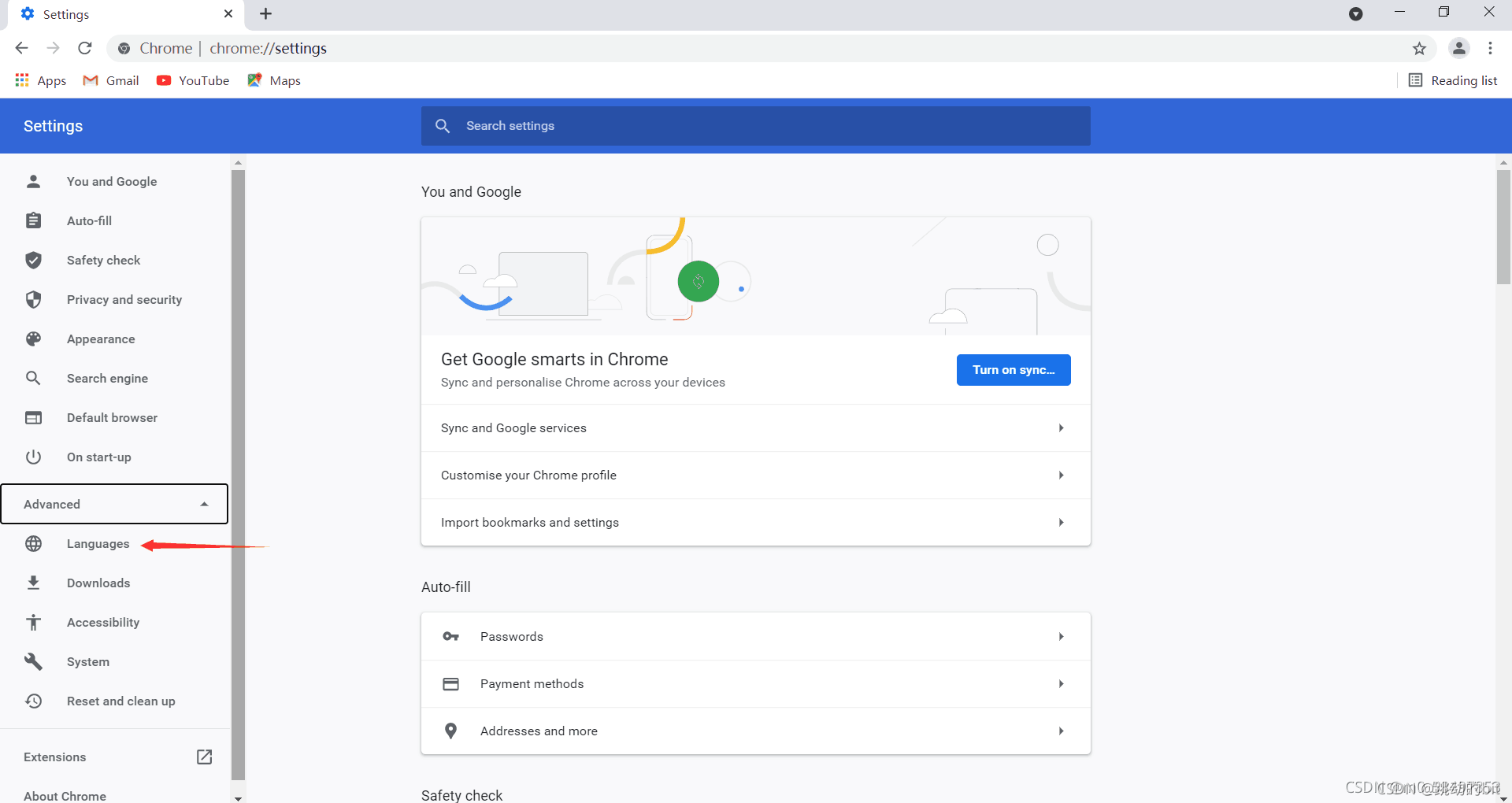
Task: Open a new tab with plus button
Action: click(266, 13)
